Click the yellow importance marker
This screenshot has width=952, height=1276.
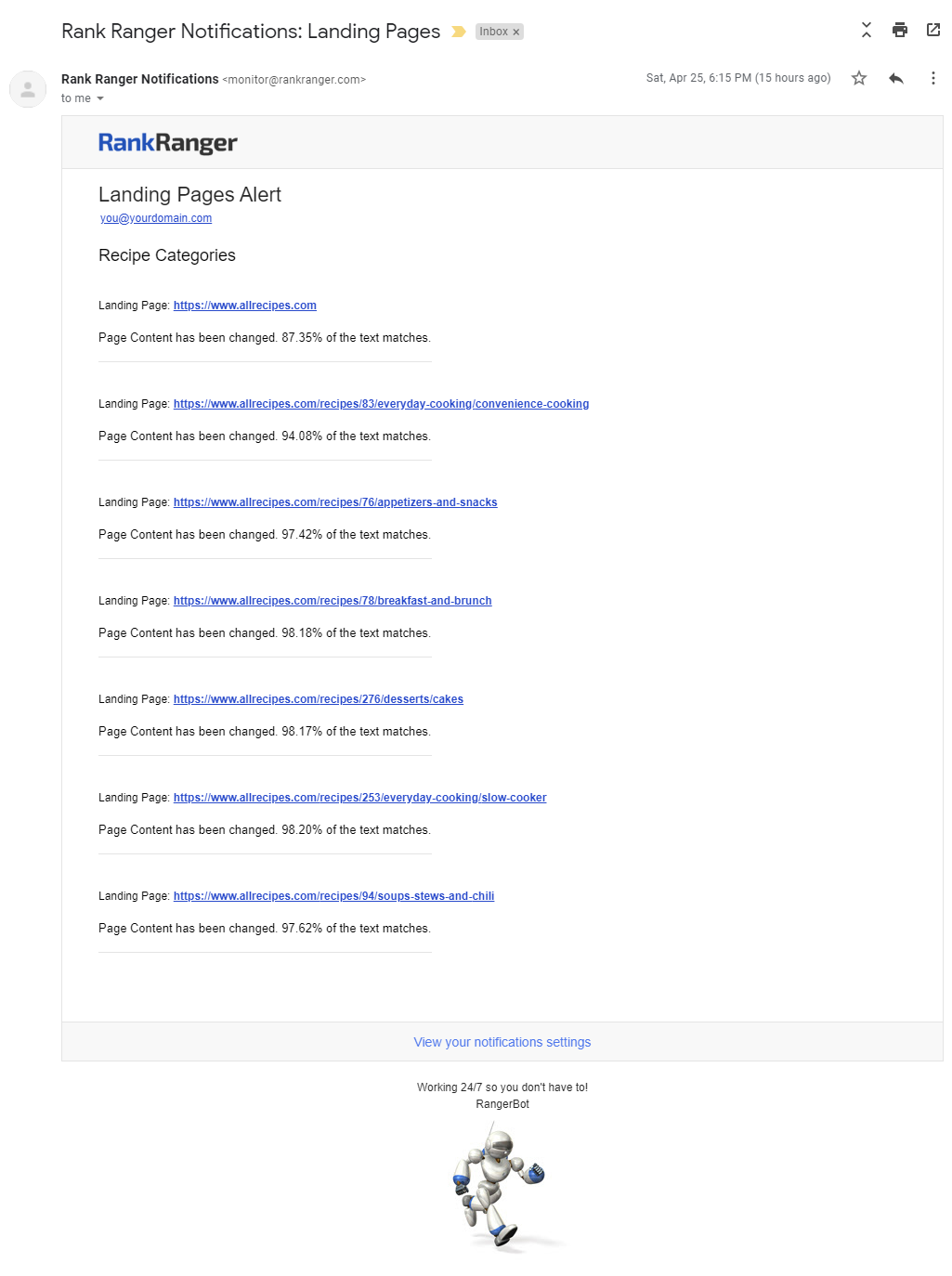click(458, 32)
